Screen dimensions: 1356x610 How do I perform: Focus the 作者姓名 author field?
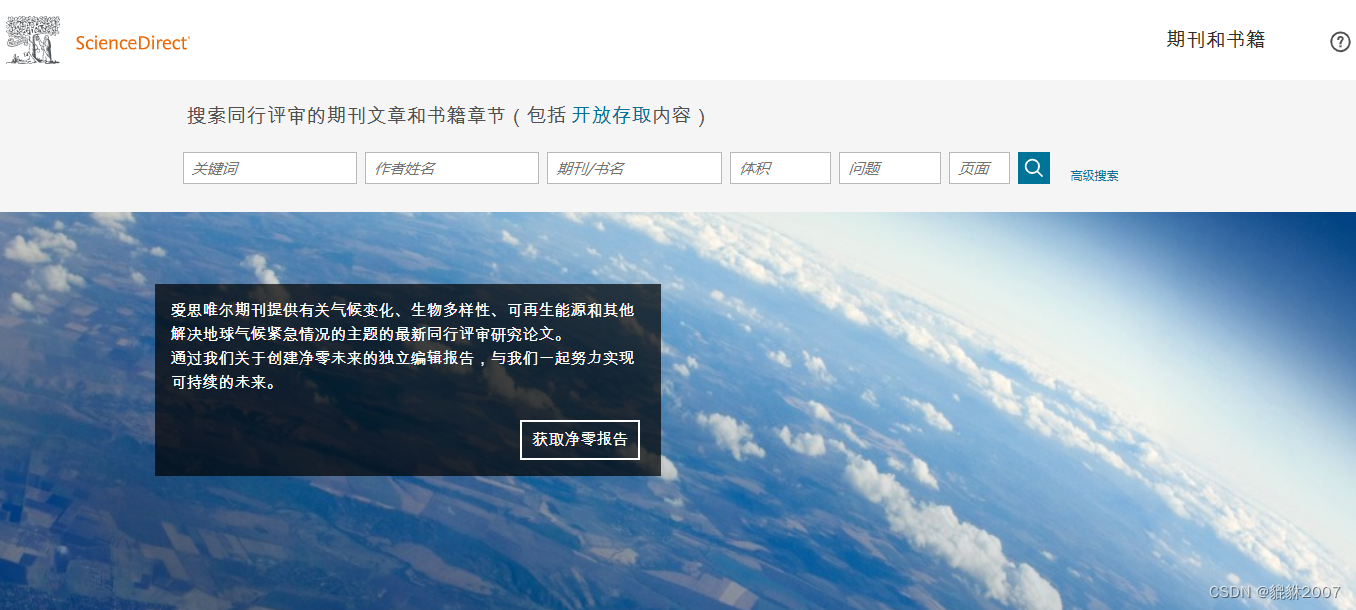point(452,168)
